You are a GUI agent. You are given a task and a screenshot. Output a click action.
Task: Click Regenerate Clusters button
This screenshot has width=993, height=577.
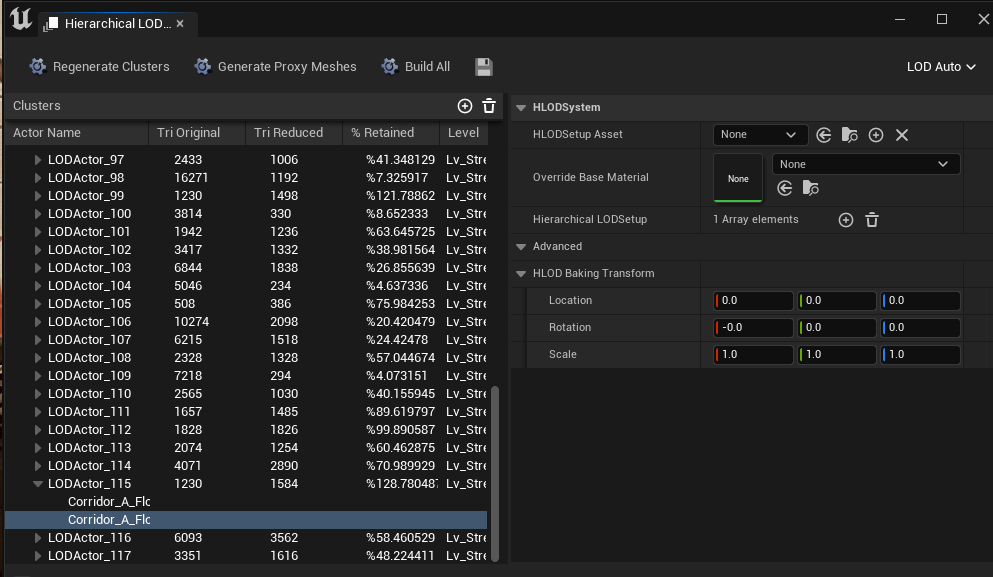pos(99,67)
